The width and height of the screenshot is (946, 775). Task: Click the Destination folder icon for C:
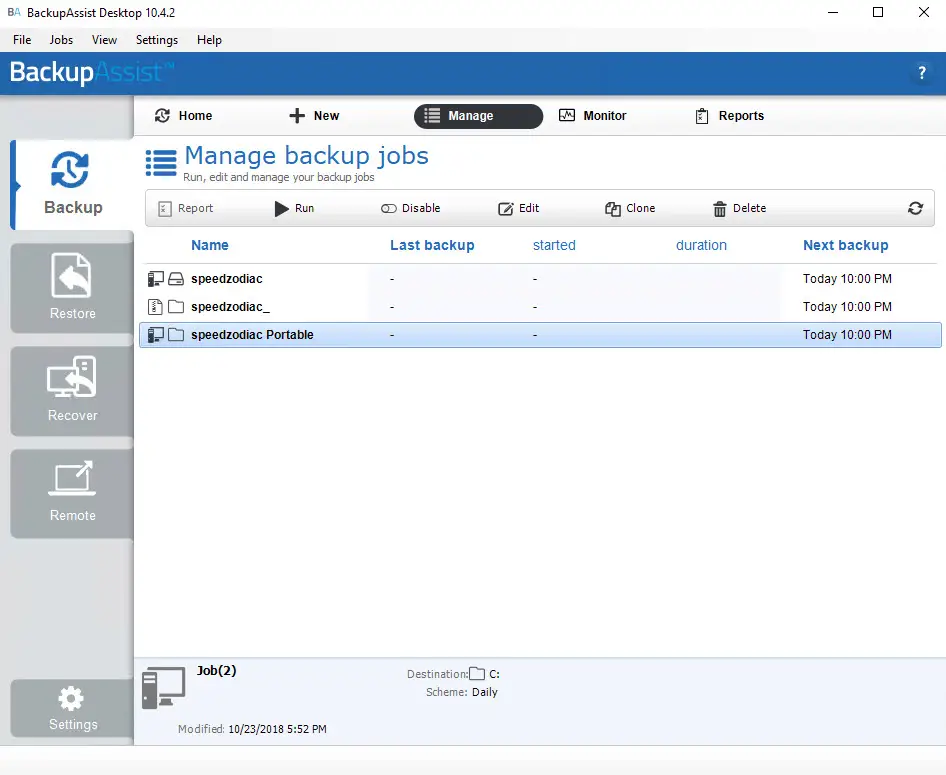(477, 674)
